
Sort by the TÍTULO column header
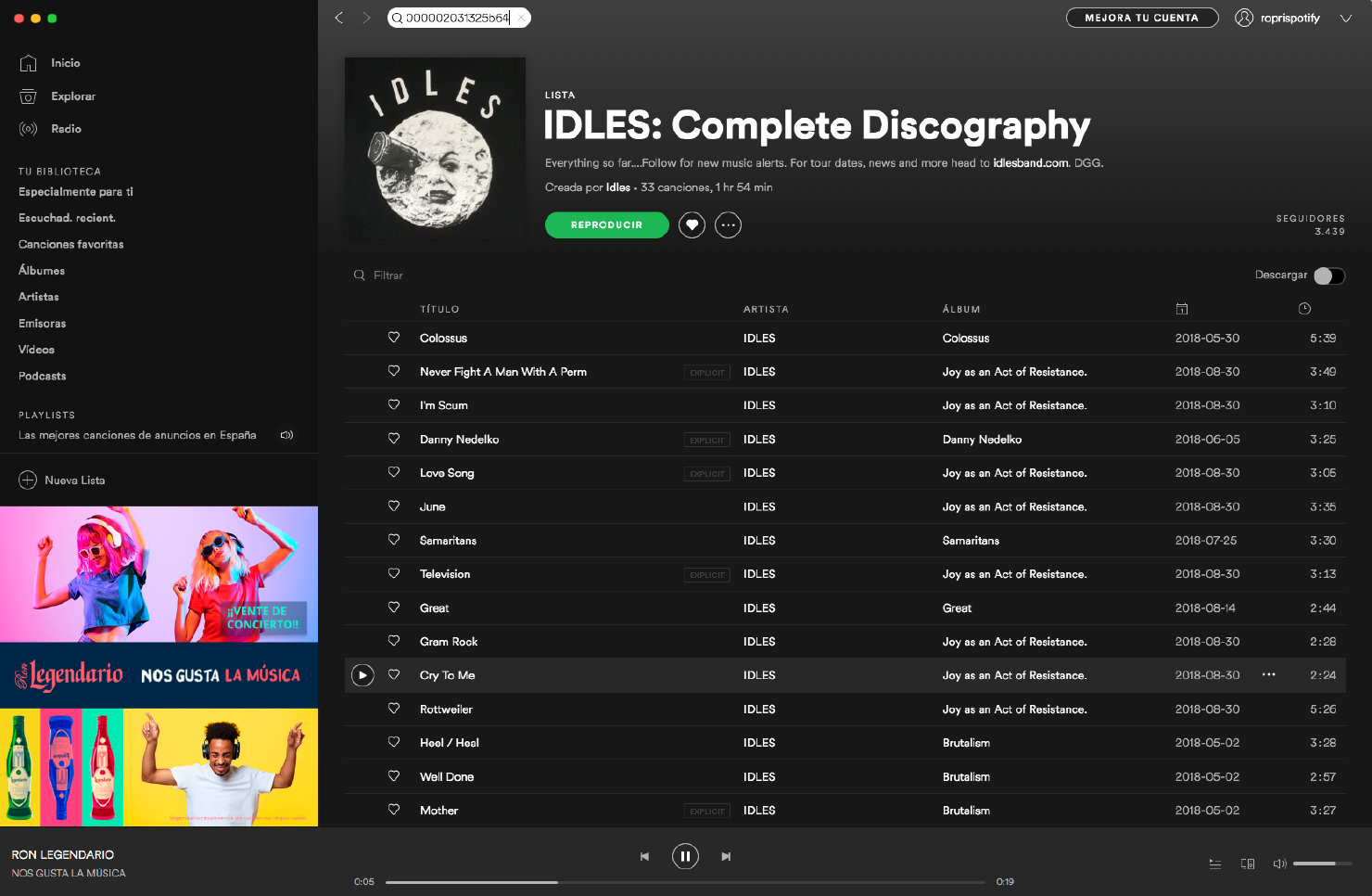pos(439,310)
